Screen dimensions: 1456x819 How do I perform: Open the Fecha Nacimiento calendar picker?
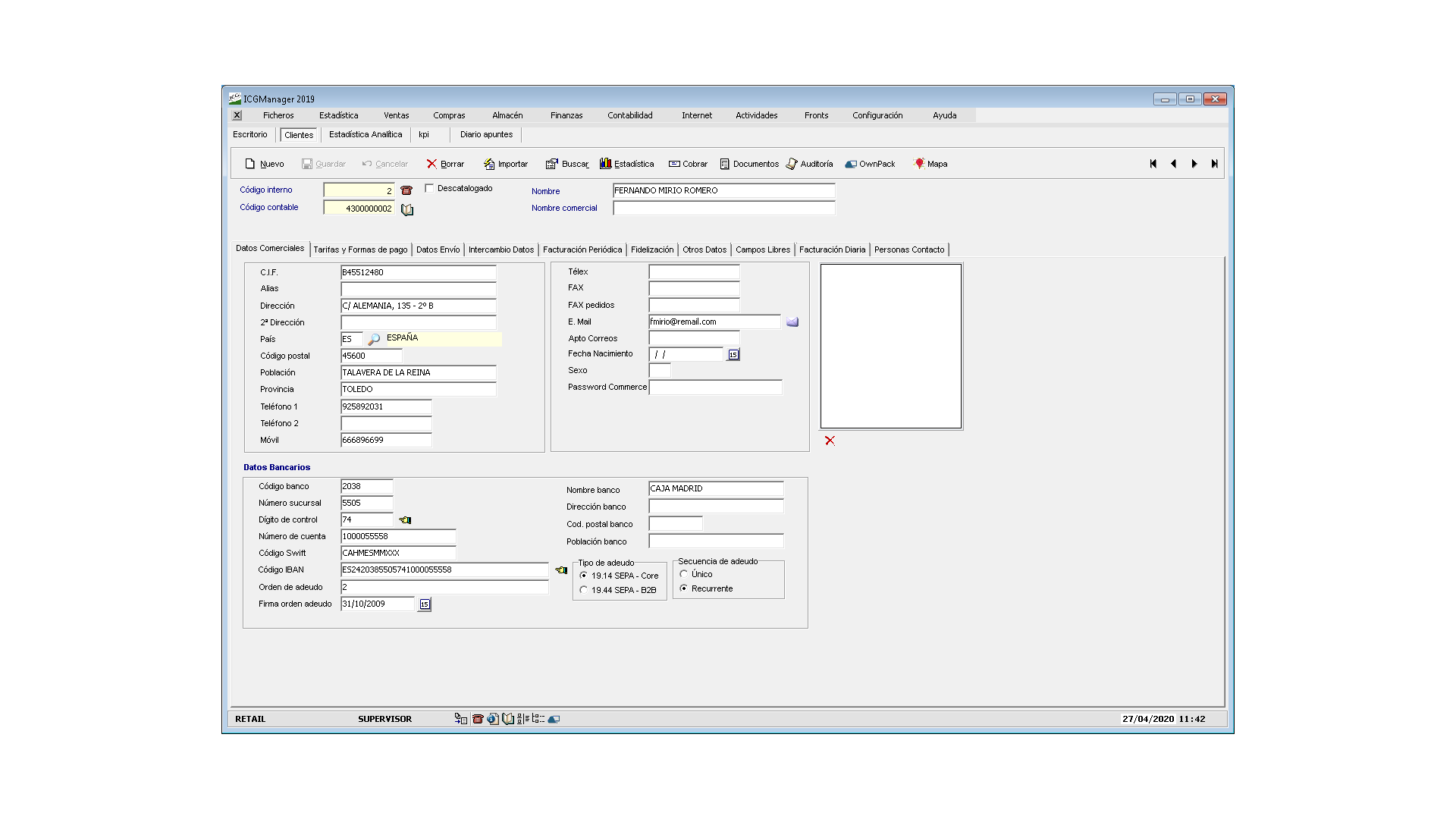click(x=733, y=355)
